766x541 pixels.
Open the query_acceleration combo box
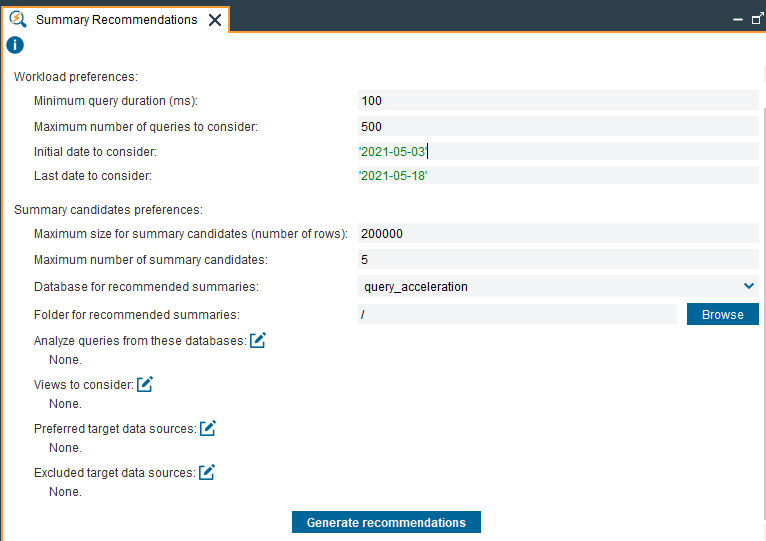[558, 286]
